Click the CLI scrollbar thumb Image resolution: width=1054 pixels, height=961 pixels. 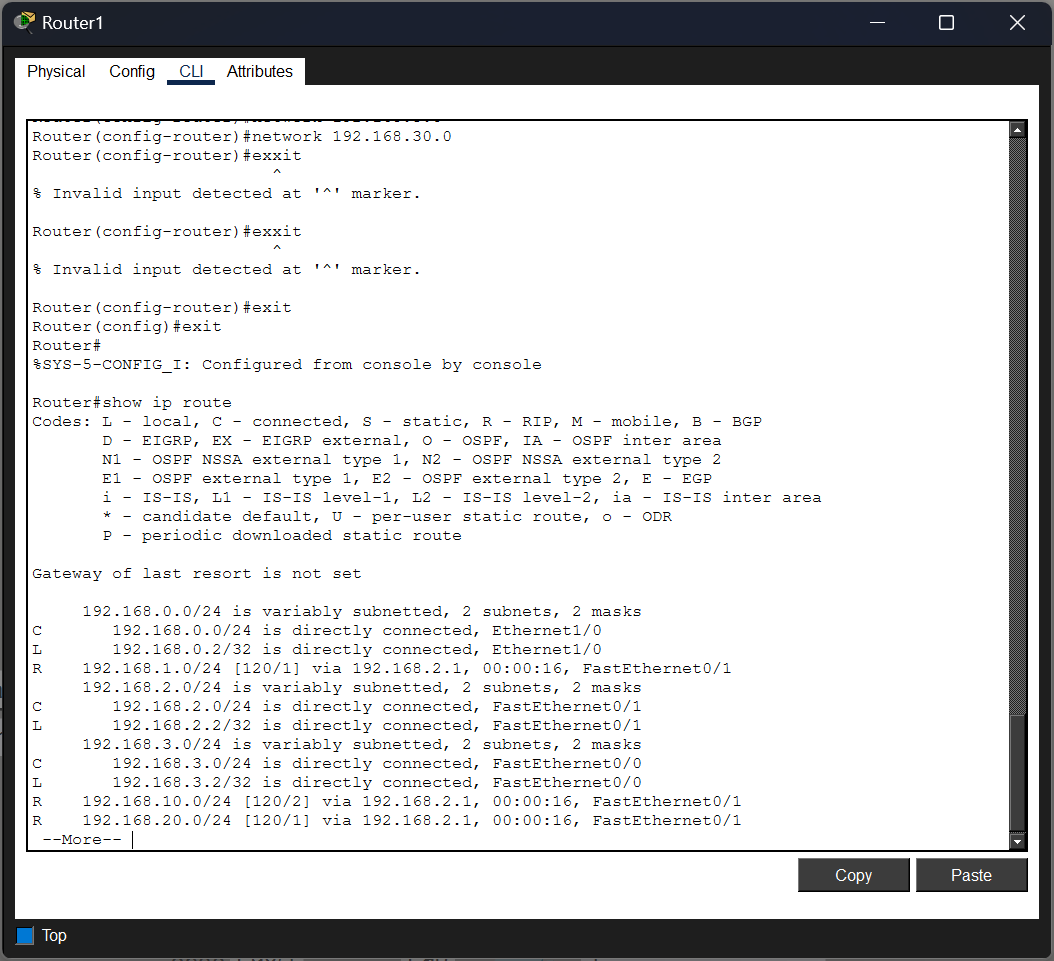point(1017,773)
